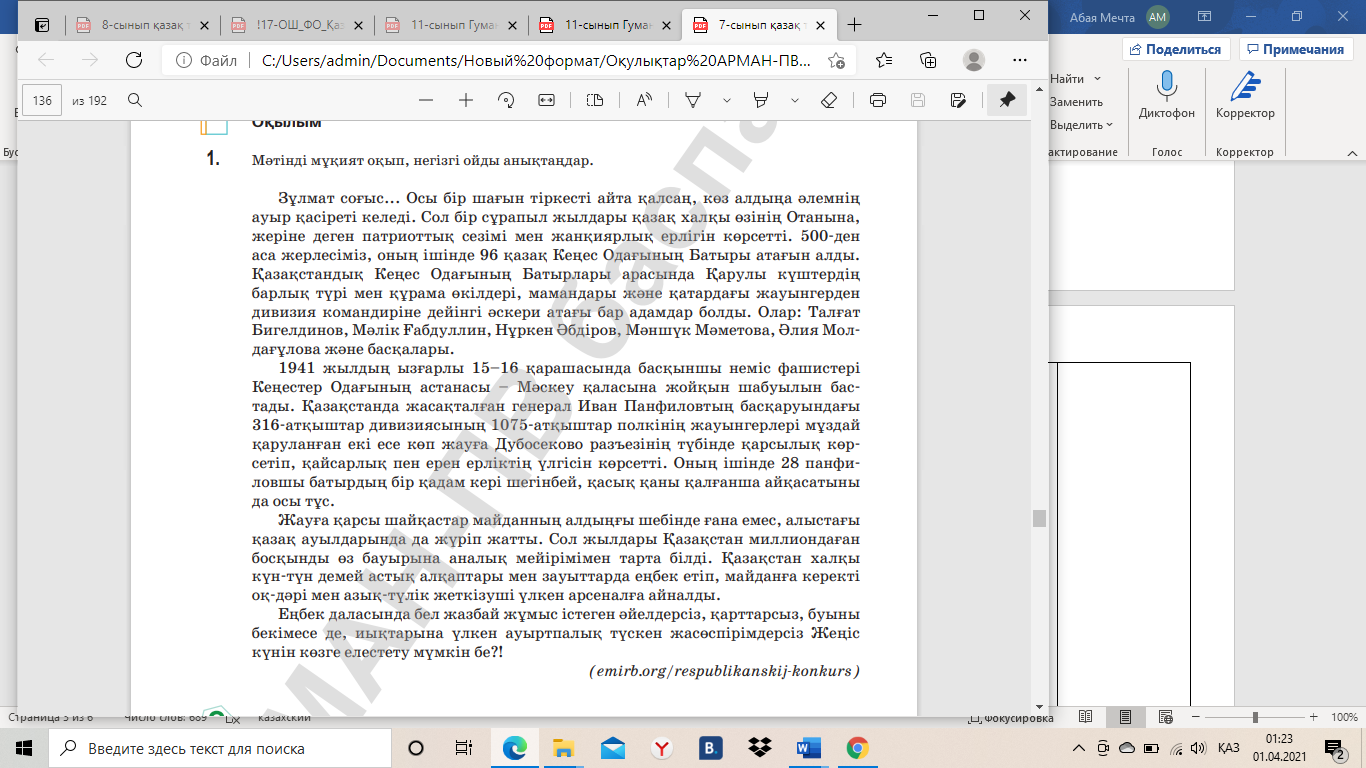This screenshot has width=1366, height=768.
Task: Unpin the PDF toolbar
Action: (x=1007, y=100)
